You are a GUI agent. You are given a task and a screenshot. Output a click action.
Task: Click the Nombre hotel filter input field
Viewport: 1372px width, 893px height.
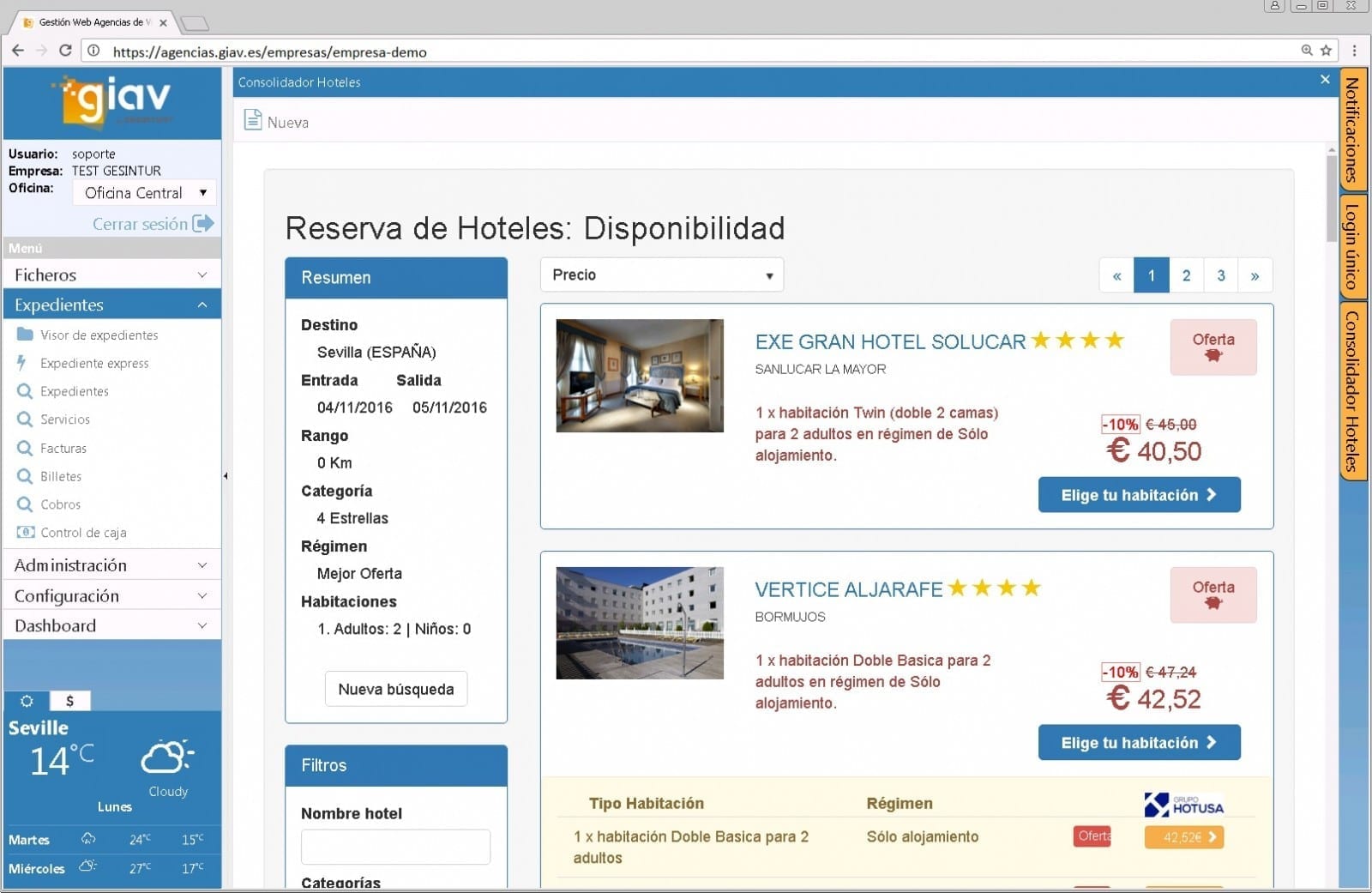(395, 847)
